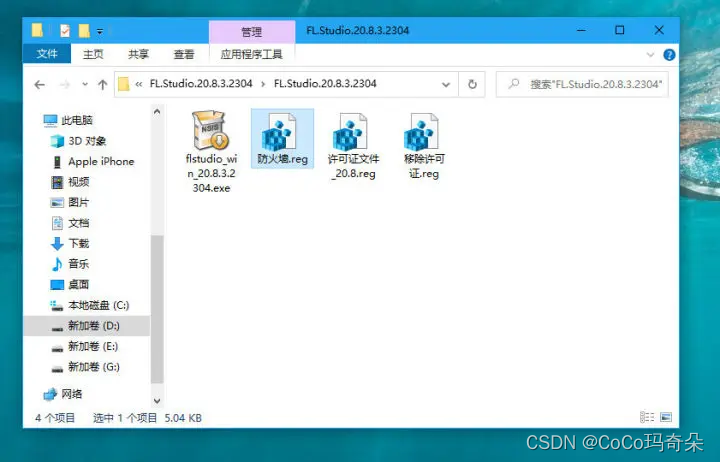Click the 网络 network icon
This screenshot has width=720, height=462.
pos(50,394)
